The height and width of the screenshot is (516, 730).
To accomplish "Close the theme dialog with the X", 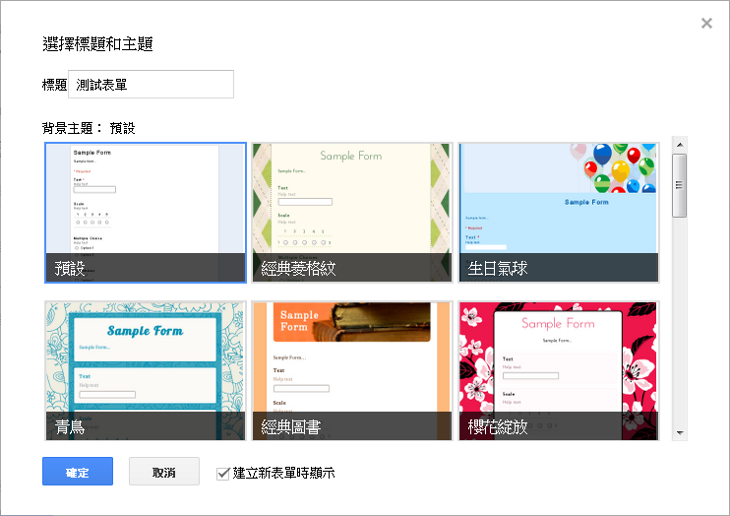I will click(707, 23).
